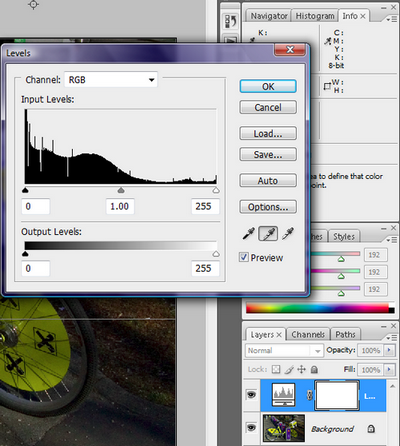Hide the Levels adjustment layer
This screenshot has height=446, width=400.
coord(251,395)
